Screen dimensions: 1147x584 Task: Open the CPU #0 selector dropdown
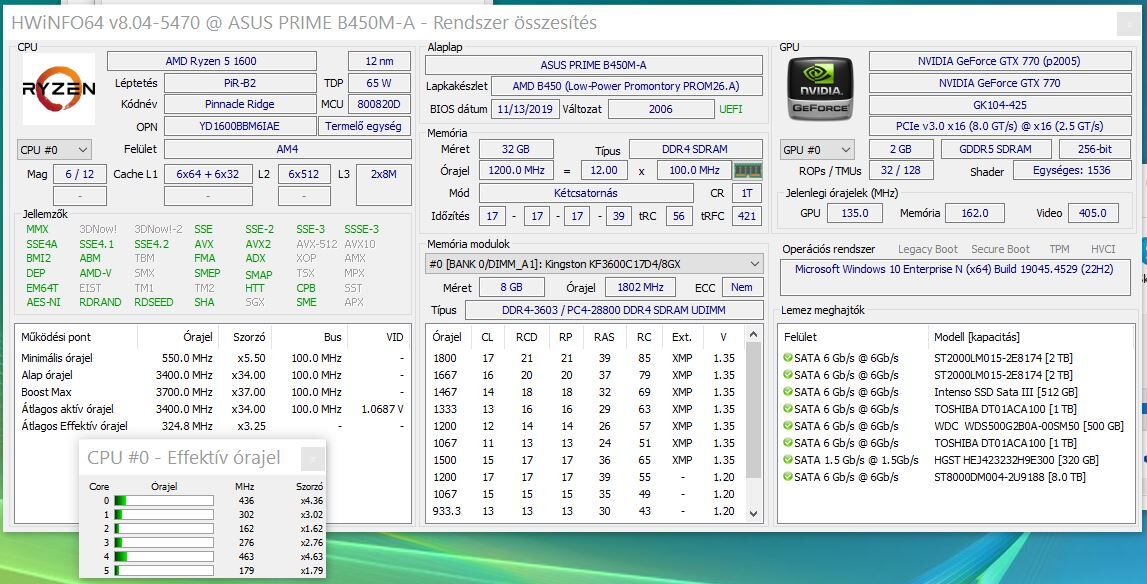pos(54,150)
